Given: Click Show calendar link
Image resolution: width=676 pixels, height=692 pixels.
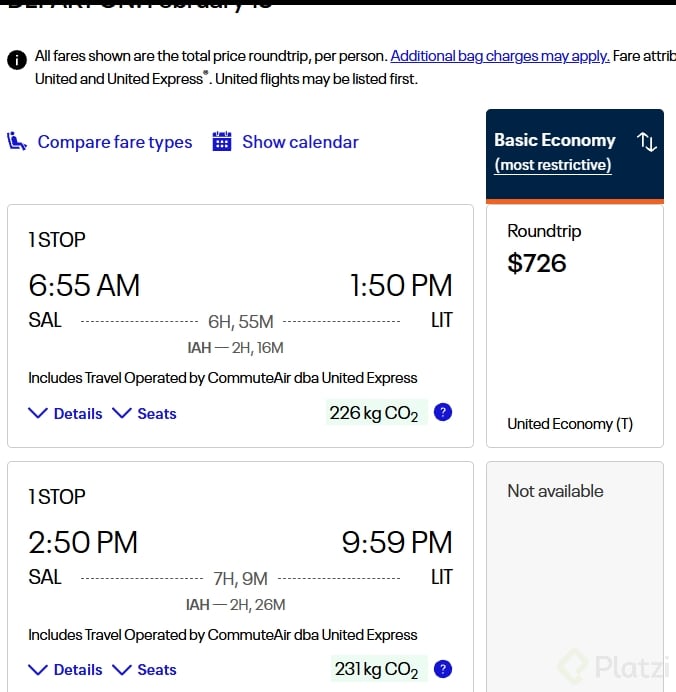Looking at the screenshot, I should [300, 142].
